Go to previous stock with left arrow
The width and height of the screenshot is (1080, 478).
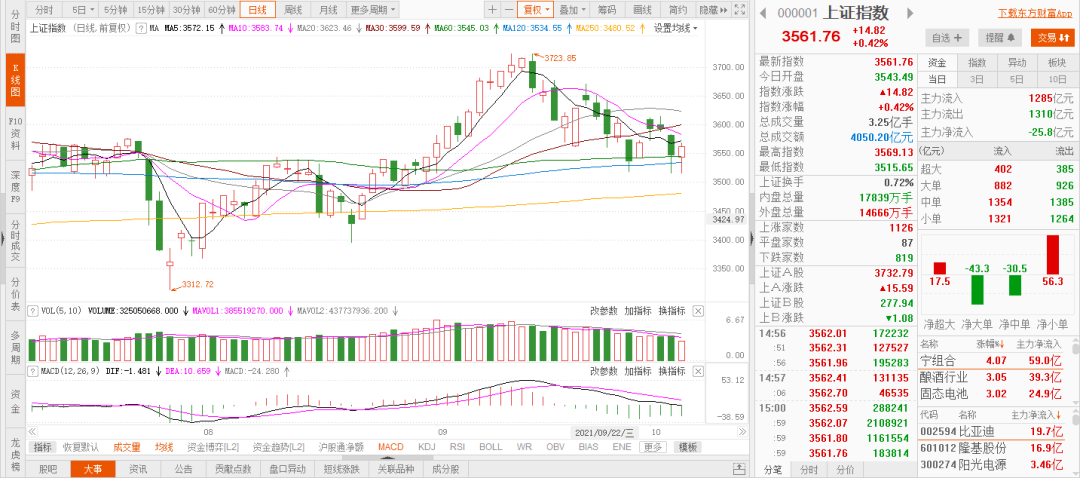pos(764,13)
